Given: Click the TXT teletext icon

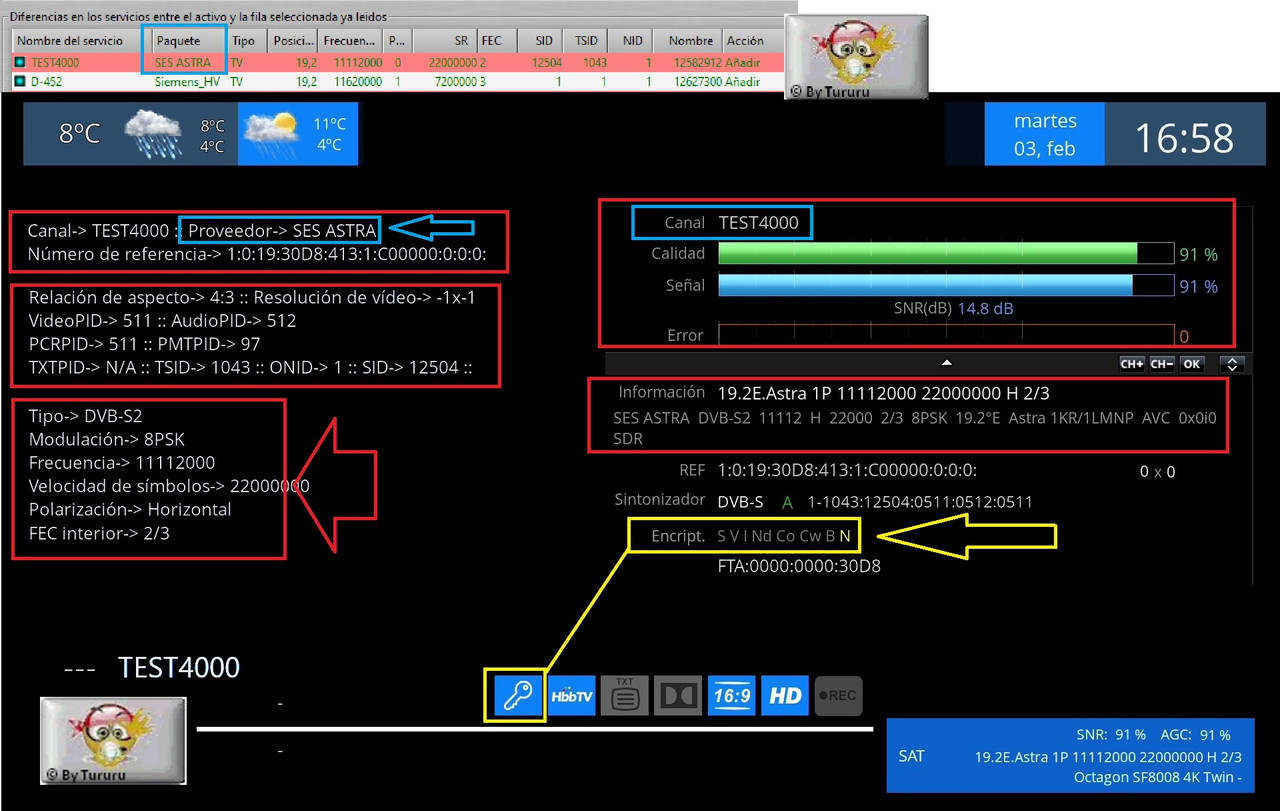Looking at the screenshot, I should click(625, 695).
